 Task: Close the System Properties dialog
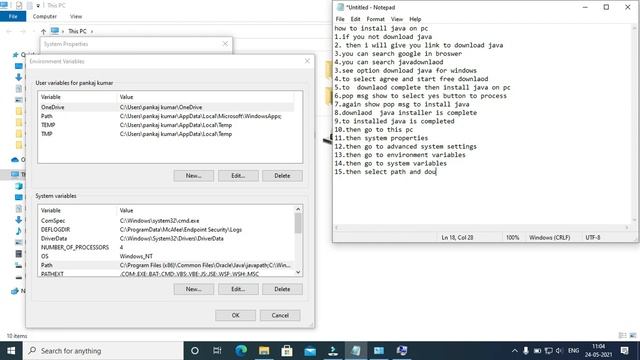[x=225, y=44]
